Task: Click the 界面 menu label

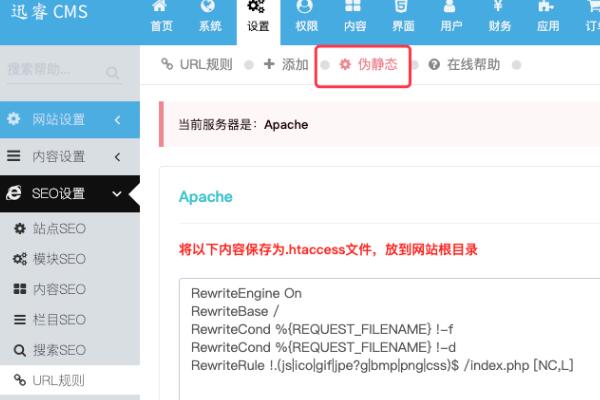Action: coord(403,26)
